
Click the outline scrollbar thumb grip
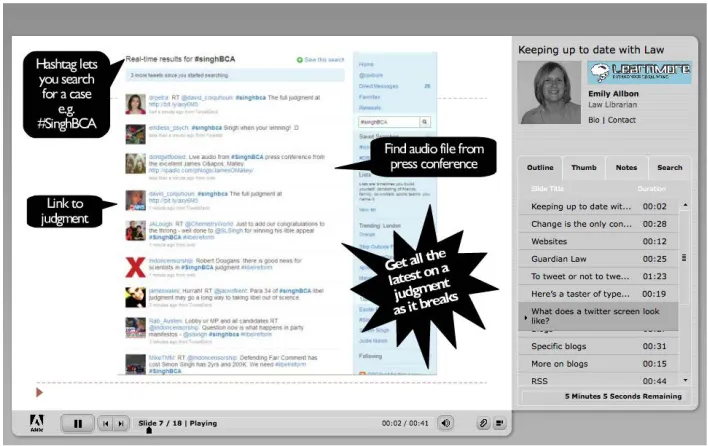click(684, 258)
